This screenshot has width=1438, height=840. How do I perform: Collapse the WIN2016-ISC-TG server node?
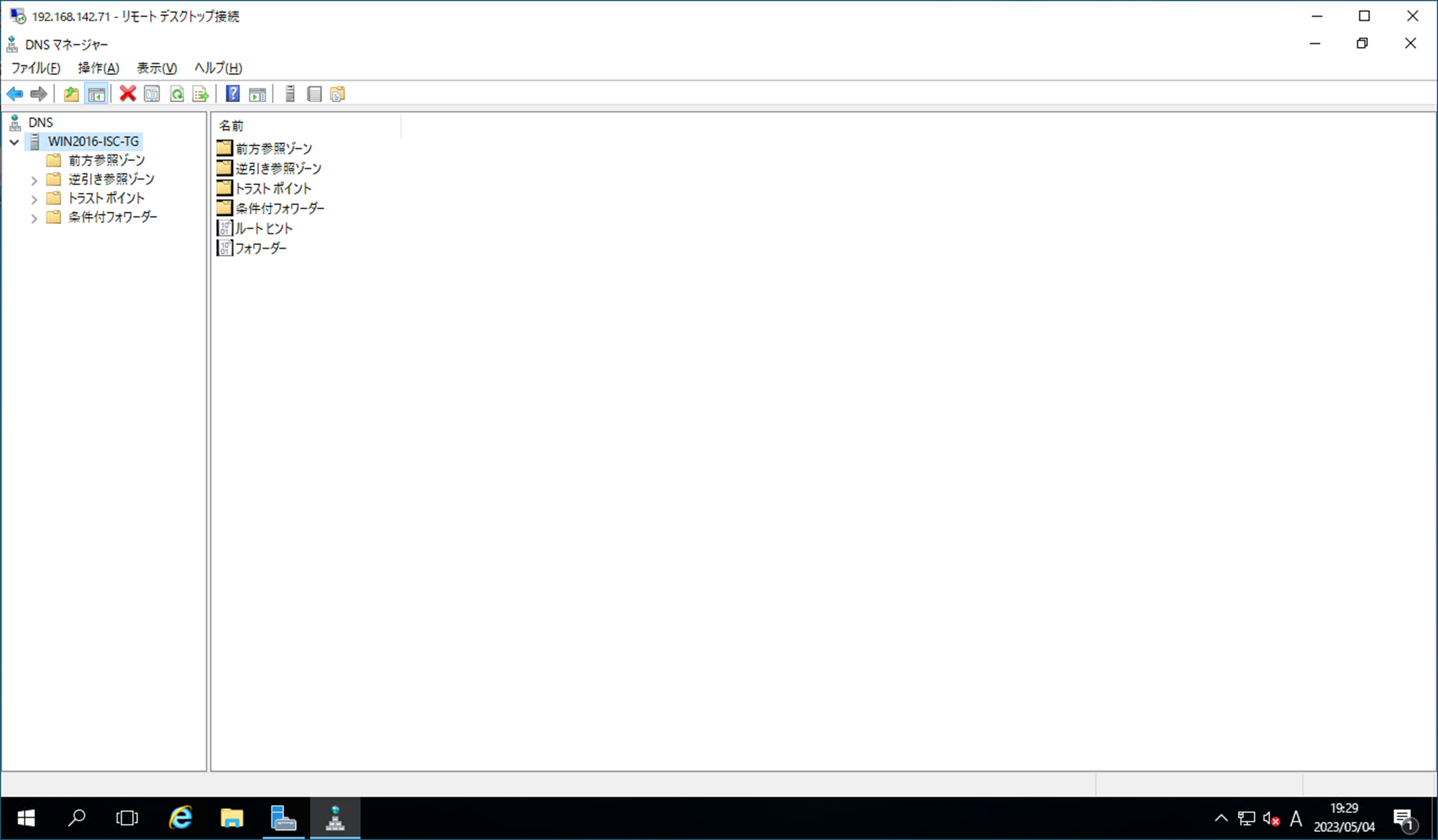point(14,142)
